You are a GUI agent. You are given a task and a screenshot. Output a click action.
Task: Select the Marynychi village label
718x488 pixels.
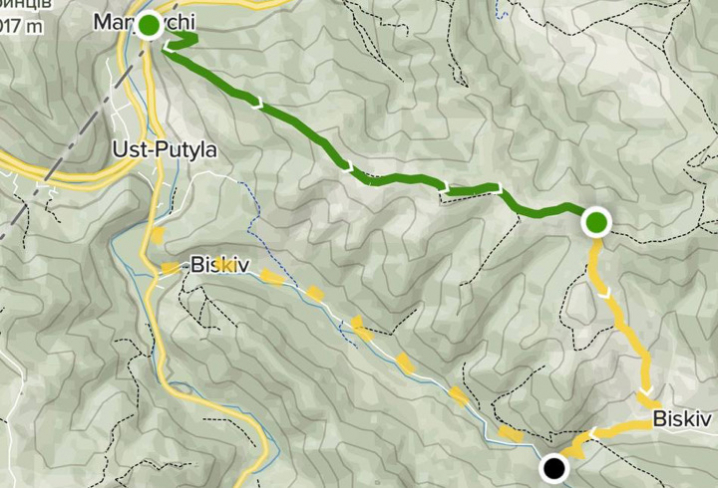tap(144, 22)
